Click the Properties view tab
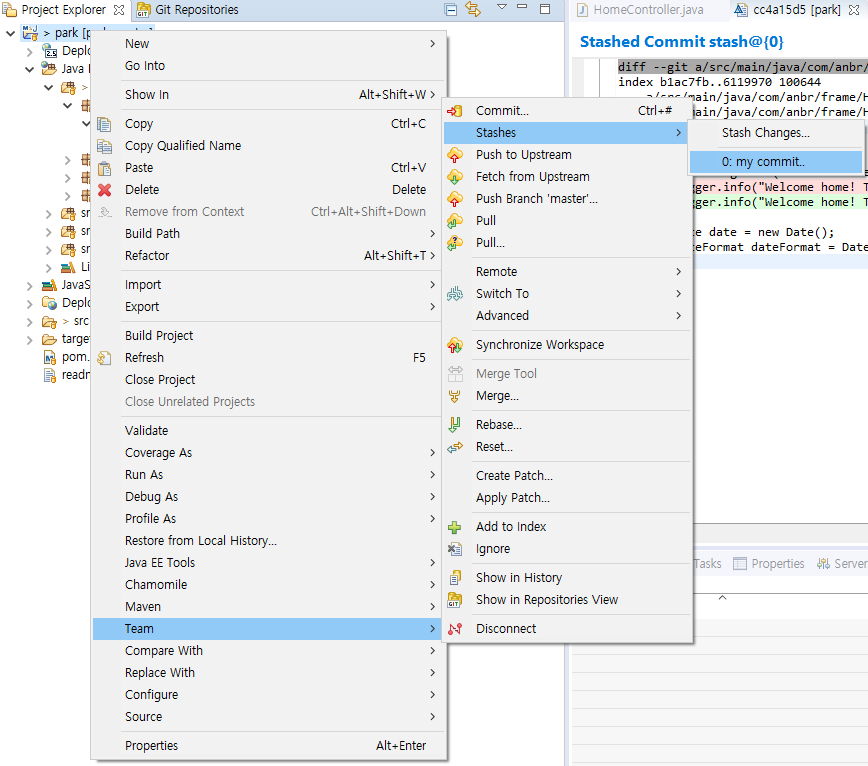868x766 pixels. point(768,564)
